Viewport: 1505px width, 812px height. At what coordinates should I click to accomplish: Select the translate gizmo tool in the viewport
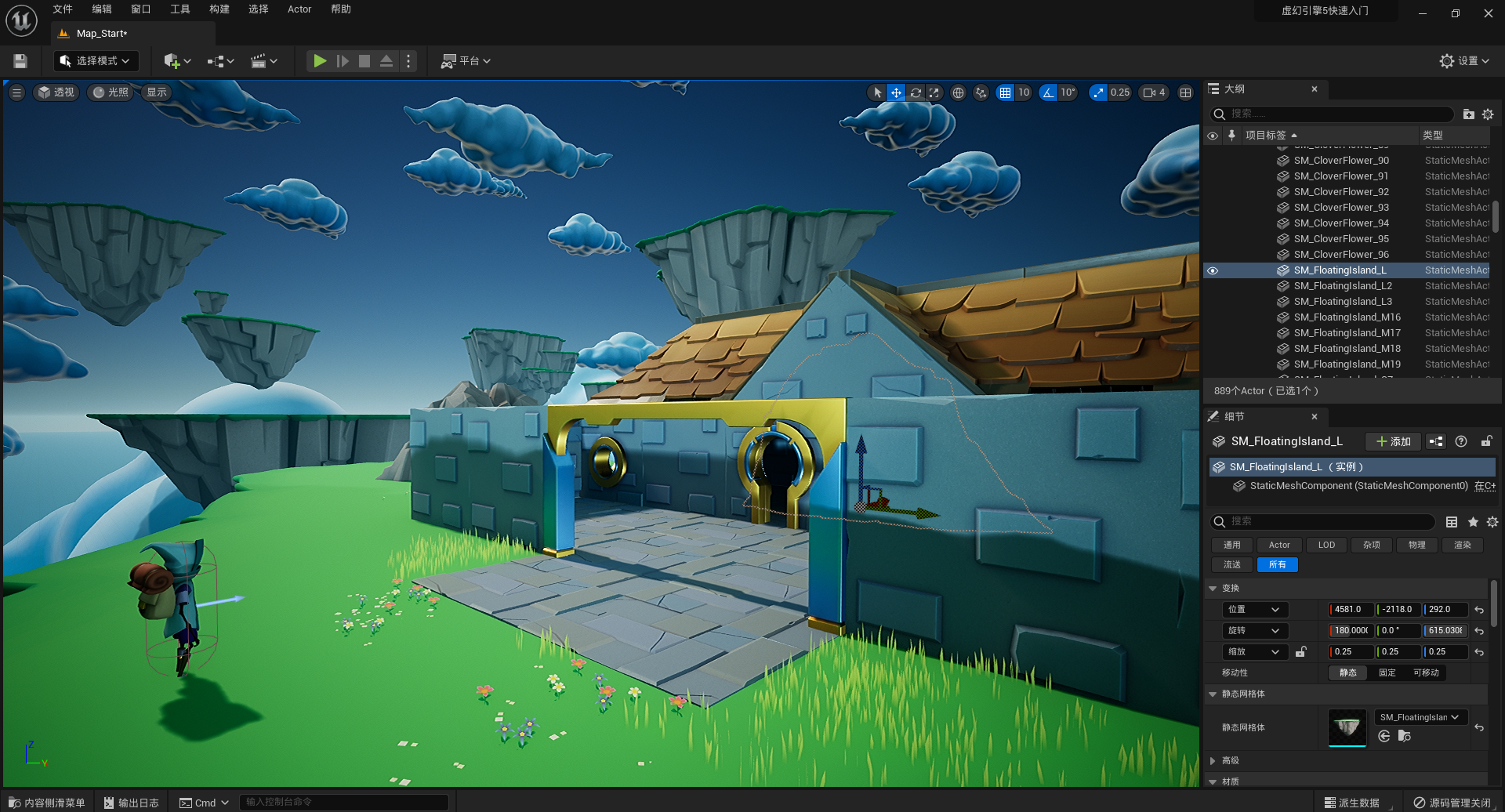896,92
